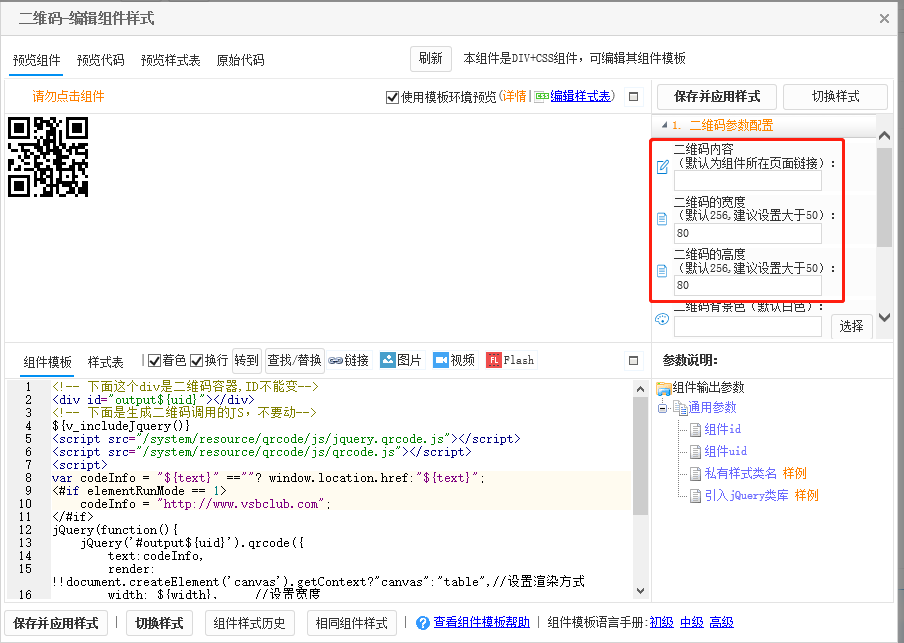Click the QR code preview image
Viewport: 904px width, 643px height.
48,157
